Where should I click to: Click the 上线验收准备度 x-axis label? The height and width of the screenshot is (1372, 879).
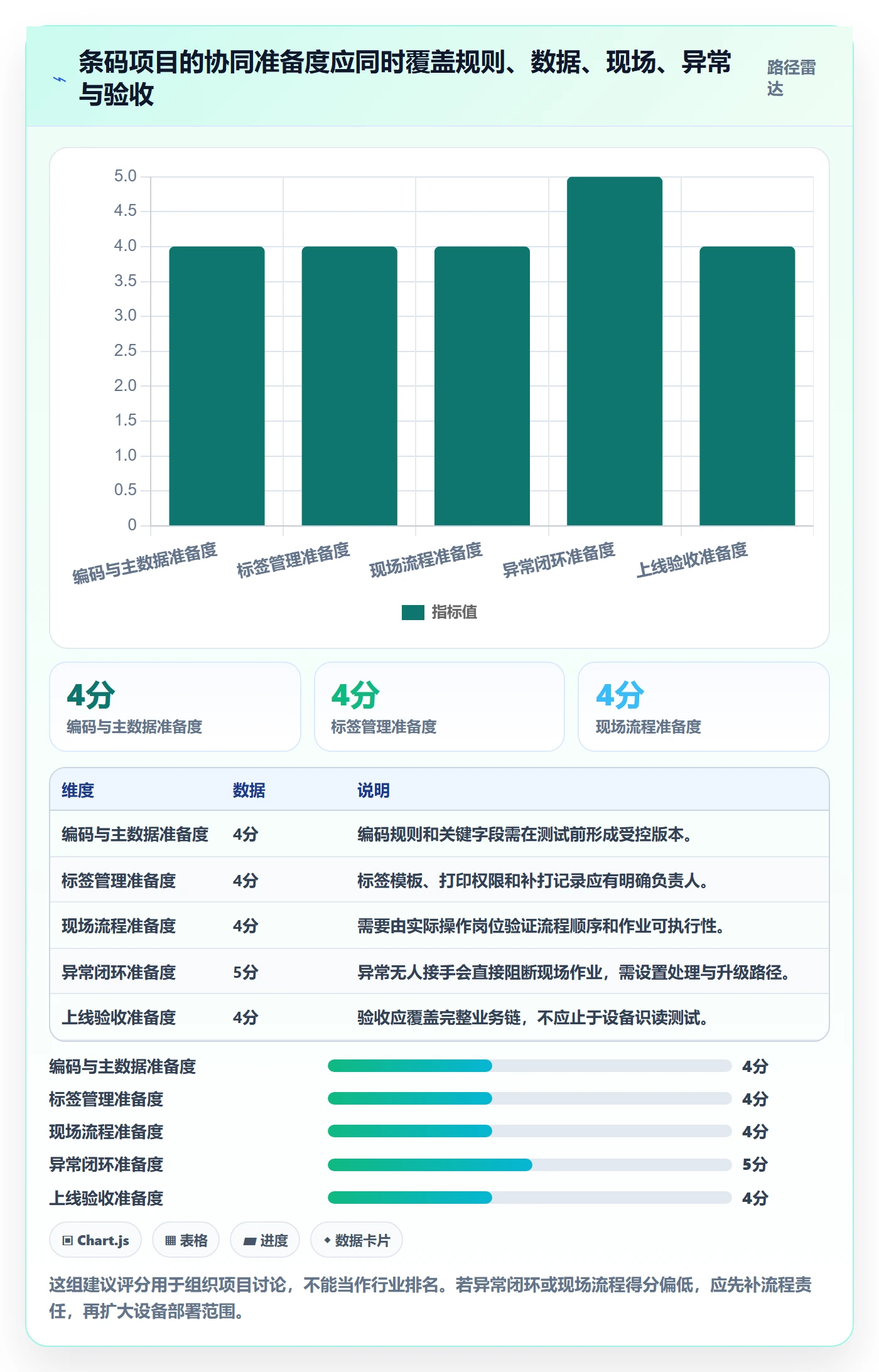691,560
